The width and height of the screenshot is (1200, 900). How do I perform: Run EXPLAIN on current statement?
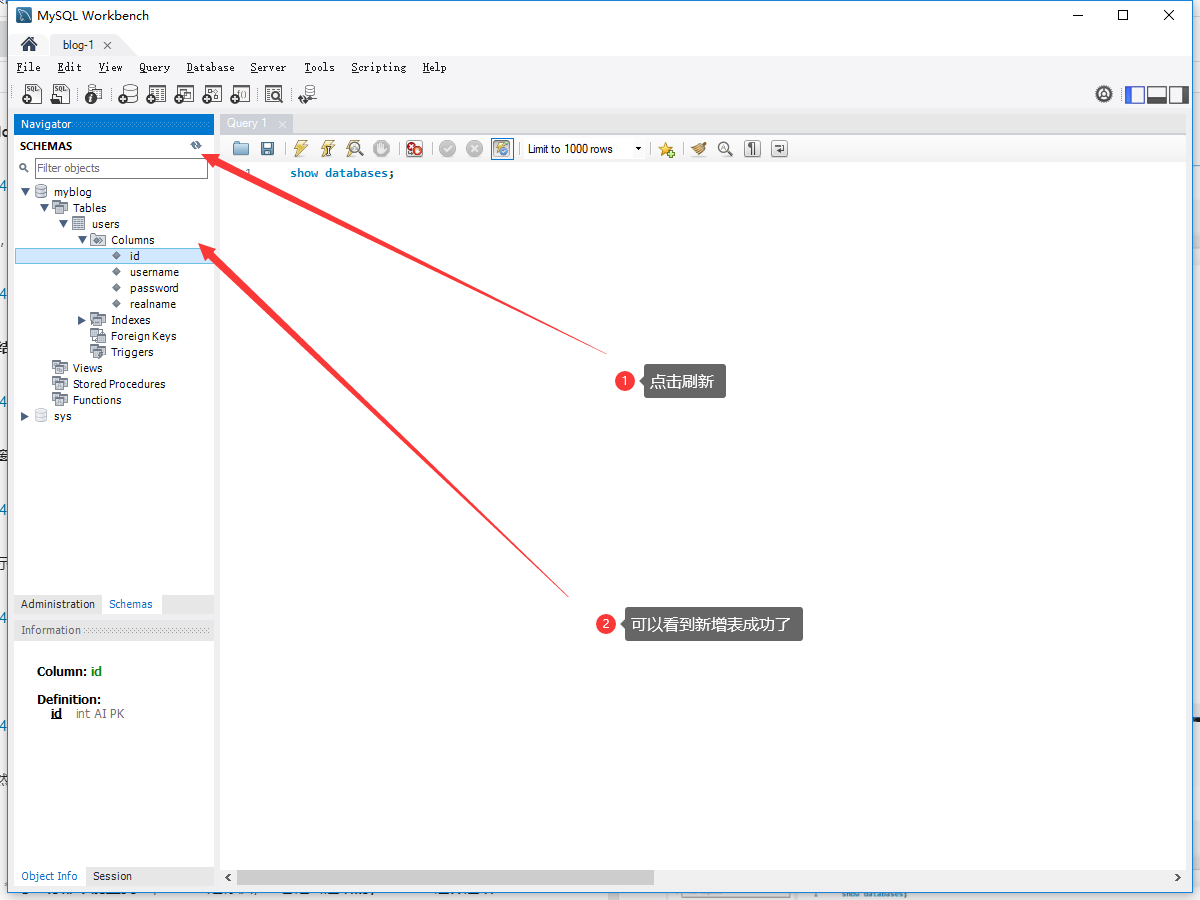[354, 149]
